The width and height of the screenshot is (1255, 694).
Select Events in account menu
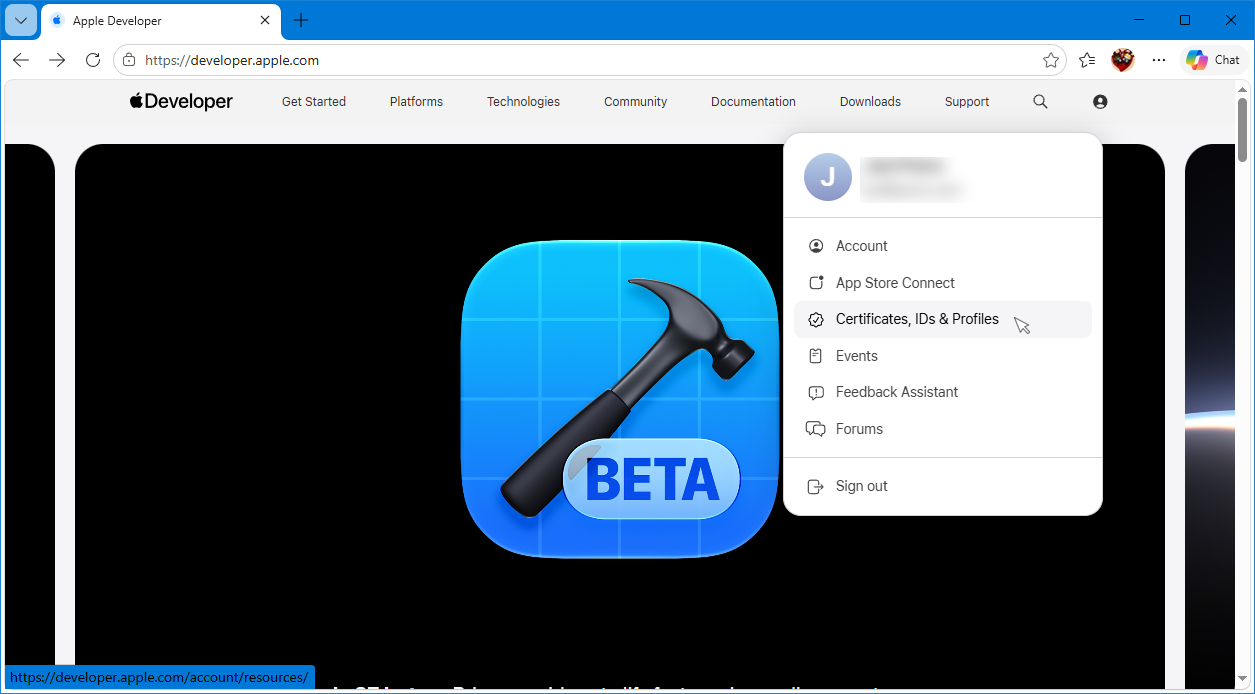[x=943, y=356]
